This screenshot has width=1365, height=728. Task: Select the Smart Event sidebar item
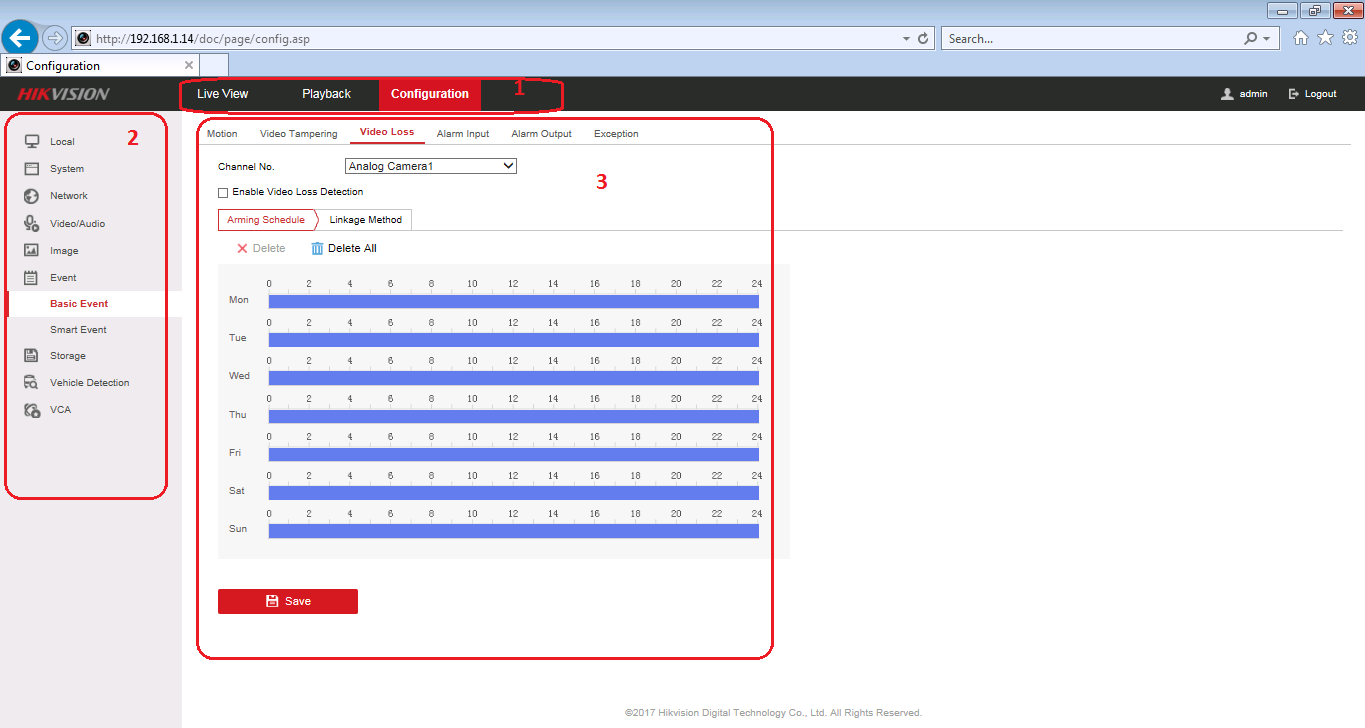tap(78, 330)
